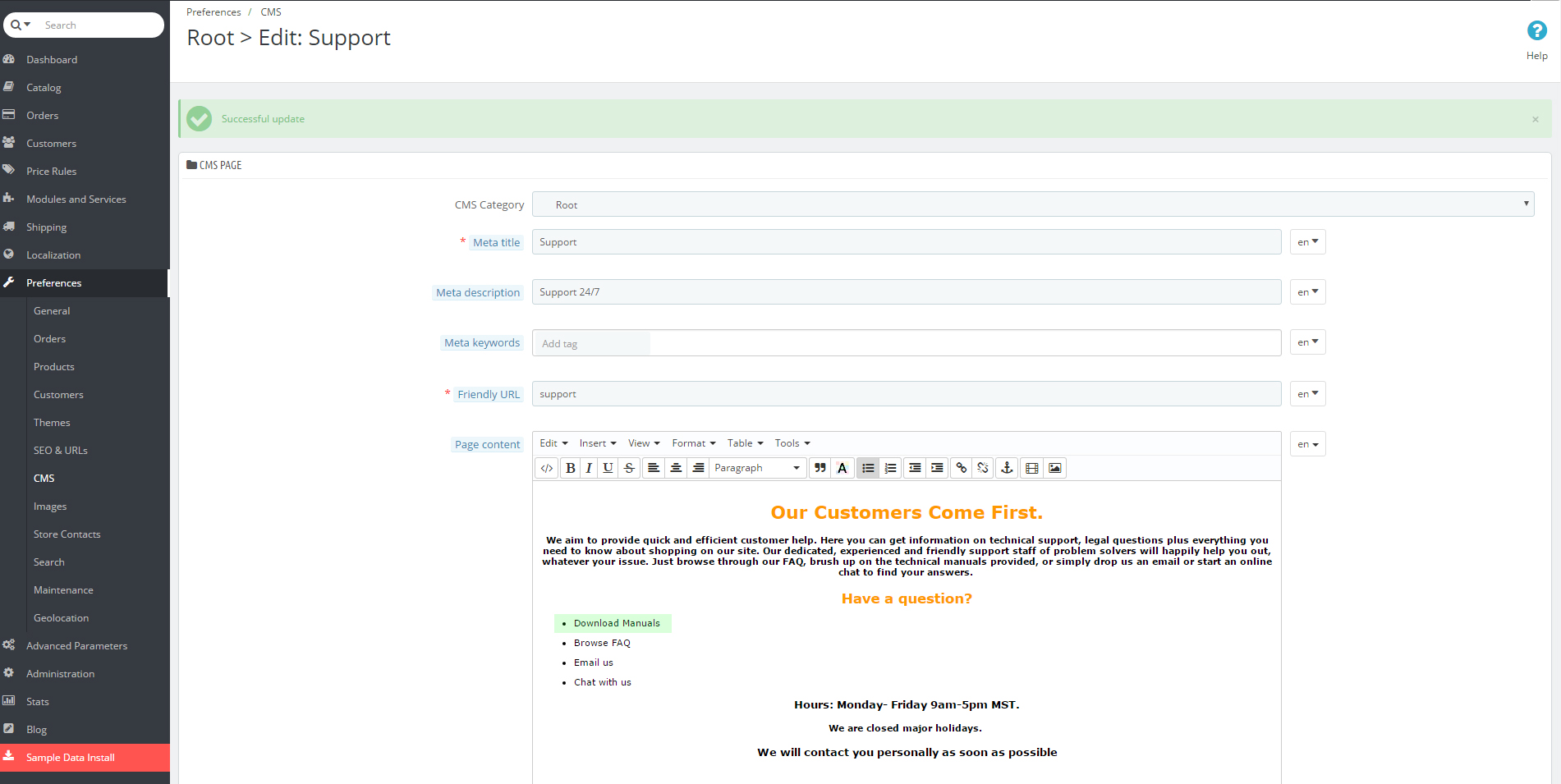Open the editor View menu

pyautogui.click(x=644, y=443)
